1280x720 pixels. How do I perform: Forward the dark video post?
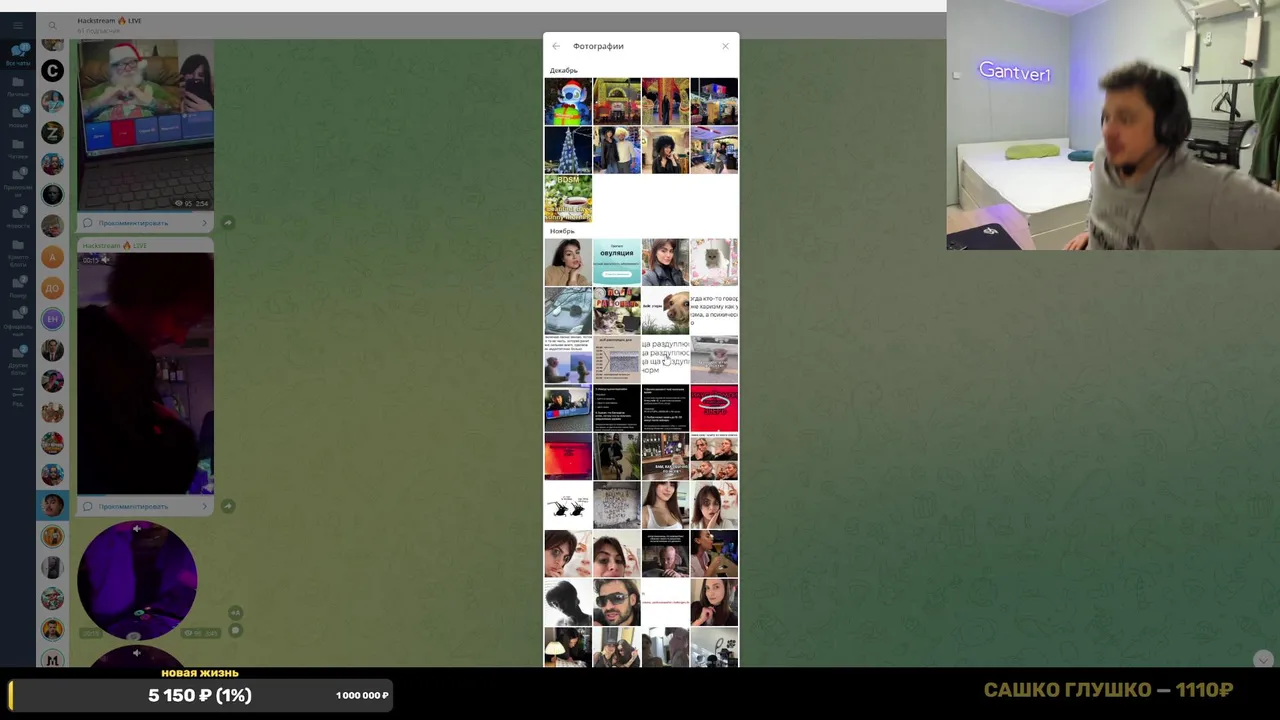click(x=228, y=506)
